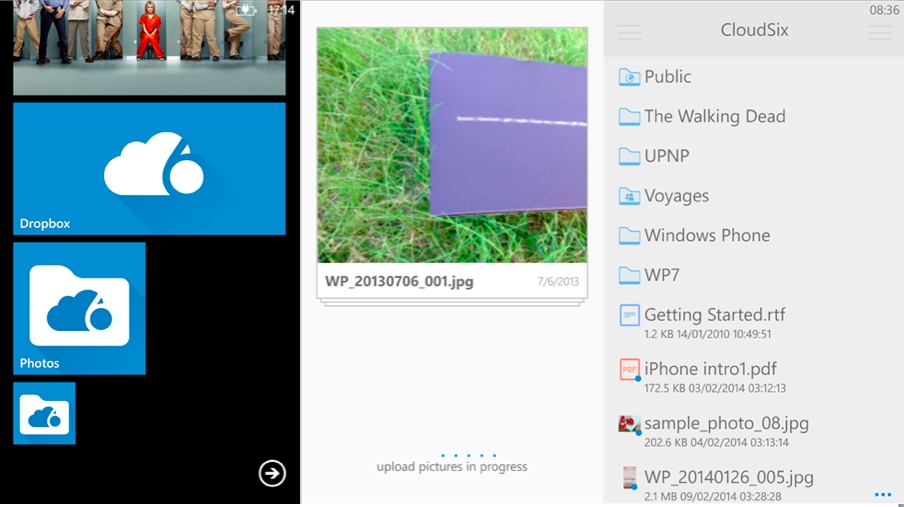Open the Public folder
The image size is (904, 507).
click(754, 77)
